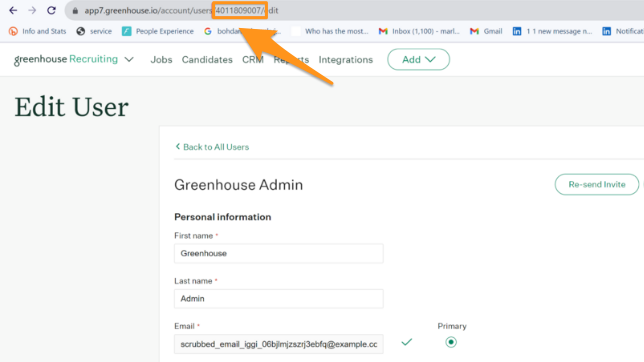The width and height of the screenshot is (644, 362).
Task: Open LinkedIn Notifications bookmark
Action: 623,31
